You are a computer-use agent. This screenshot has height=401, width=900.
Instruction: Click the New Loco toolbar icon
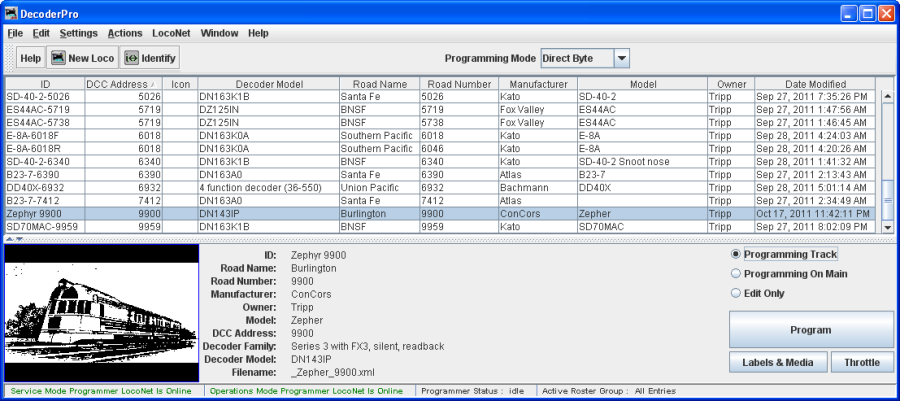click(59, 59)
